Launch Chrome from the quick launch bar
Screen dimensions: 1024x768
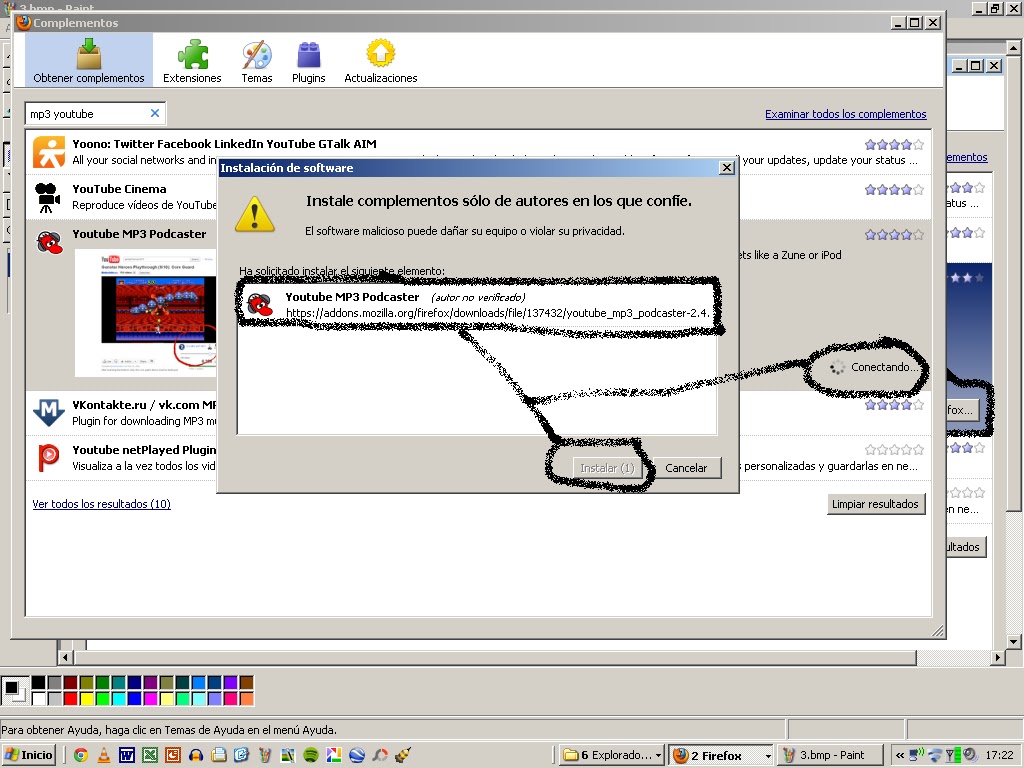click(x=80, y=755)
